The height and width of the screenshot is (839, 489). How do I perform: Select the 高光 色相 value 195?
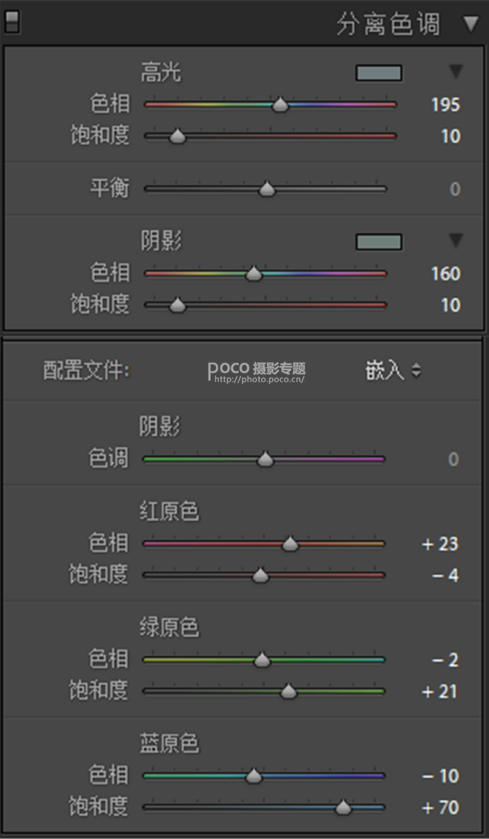point(446,105)
